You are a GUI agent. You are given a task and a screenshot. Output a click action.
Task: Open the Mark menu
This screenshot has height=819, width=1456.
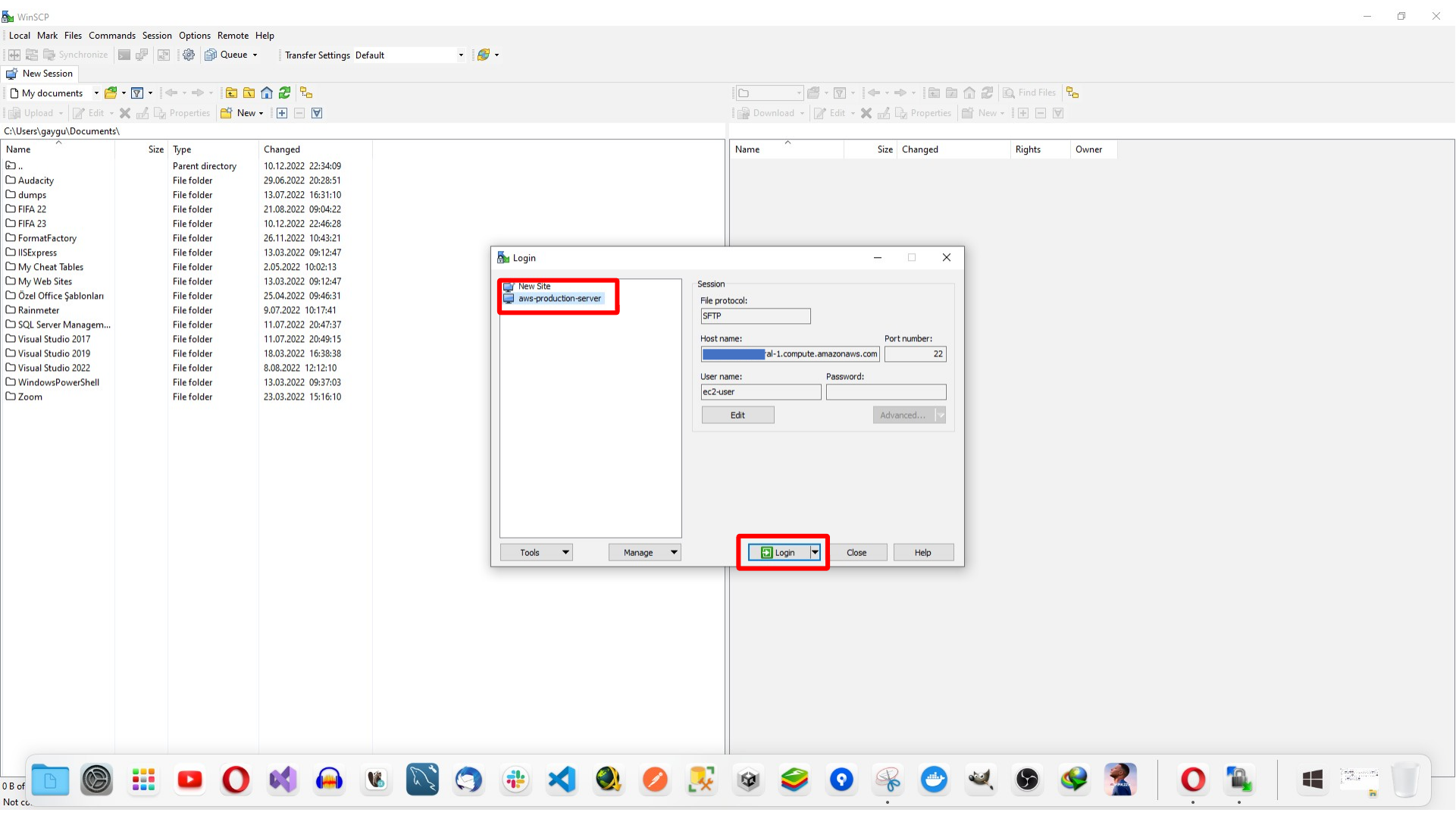[47, 36]
